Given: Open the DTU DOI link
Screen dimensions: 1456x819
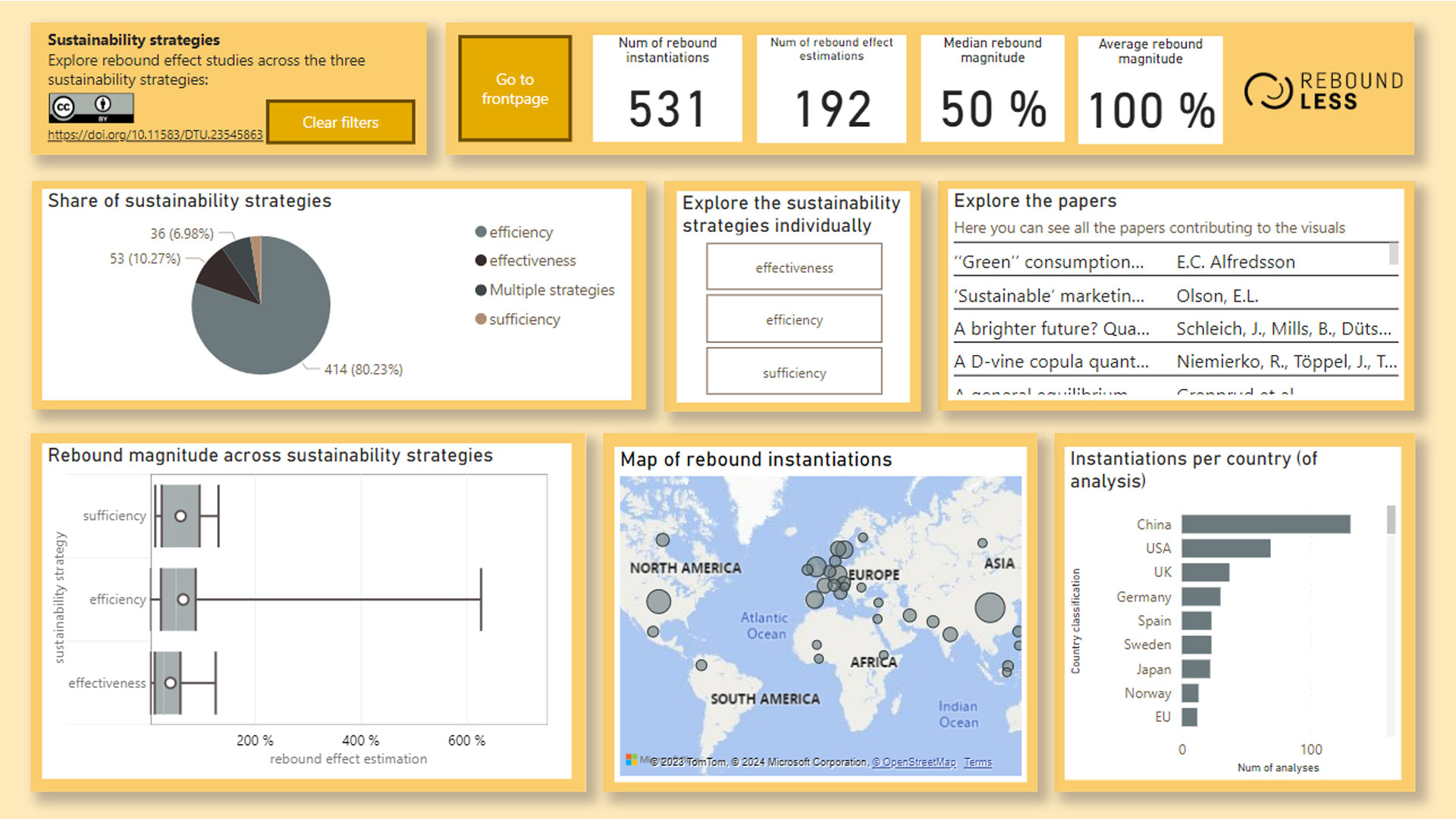Looking at the screenshot, I should click(155, 134).
